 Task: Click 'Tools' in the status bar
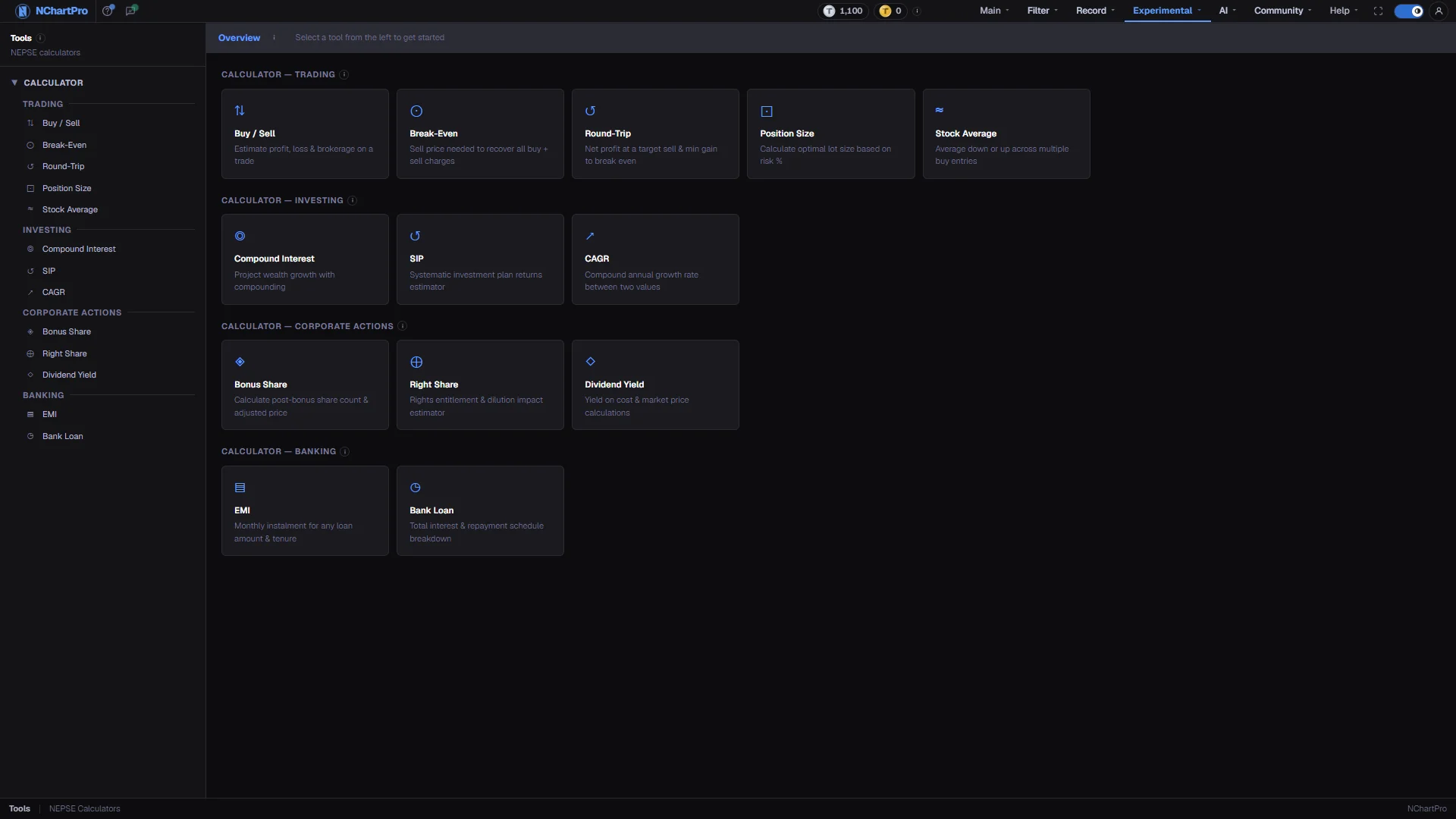[x=20, y=808]
